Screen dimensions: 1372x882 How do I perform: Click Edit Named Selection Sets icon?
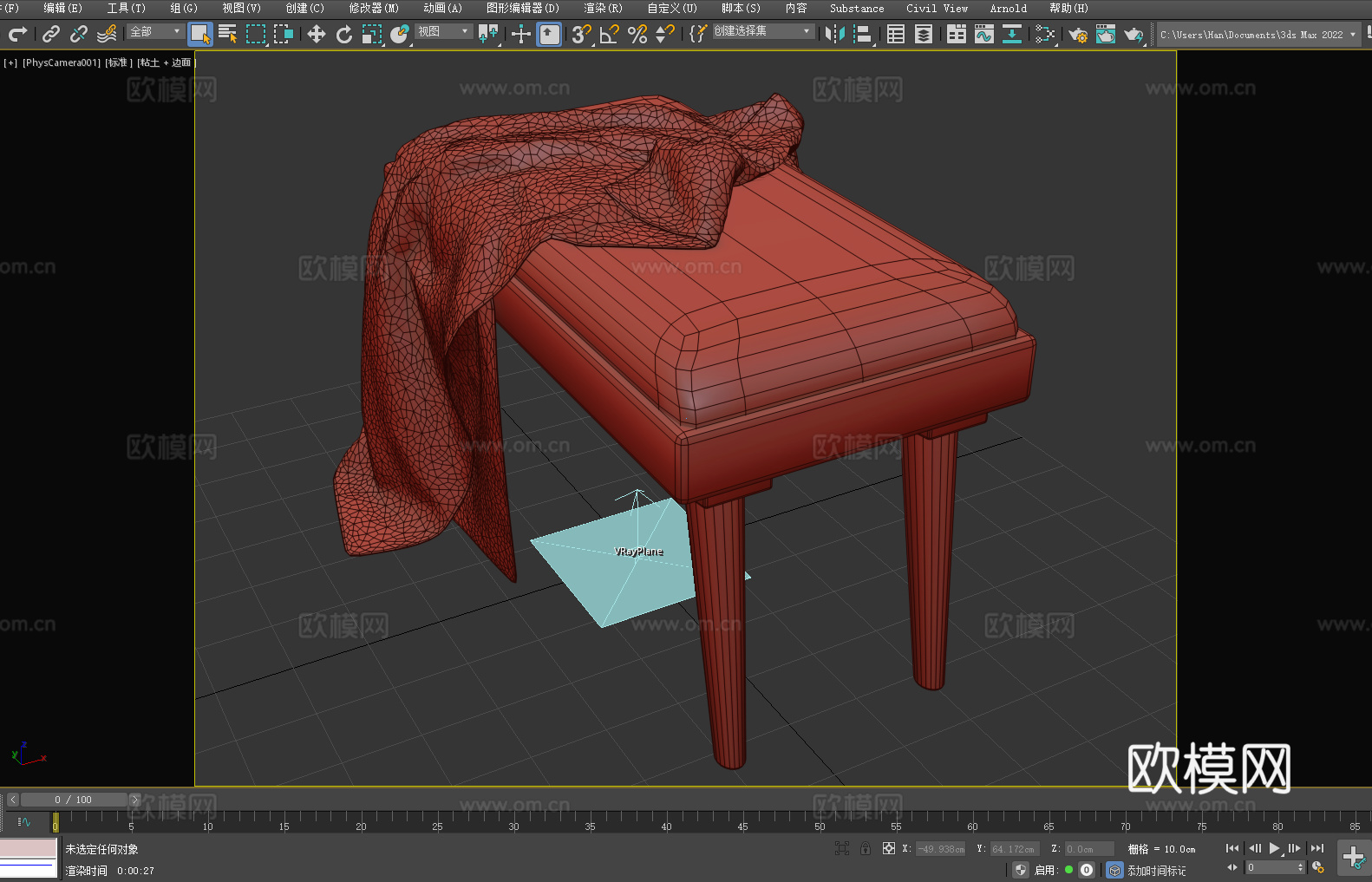[x=698, y=34]
